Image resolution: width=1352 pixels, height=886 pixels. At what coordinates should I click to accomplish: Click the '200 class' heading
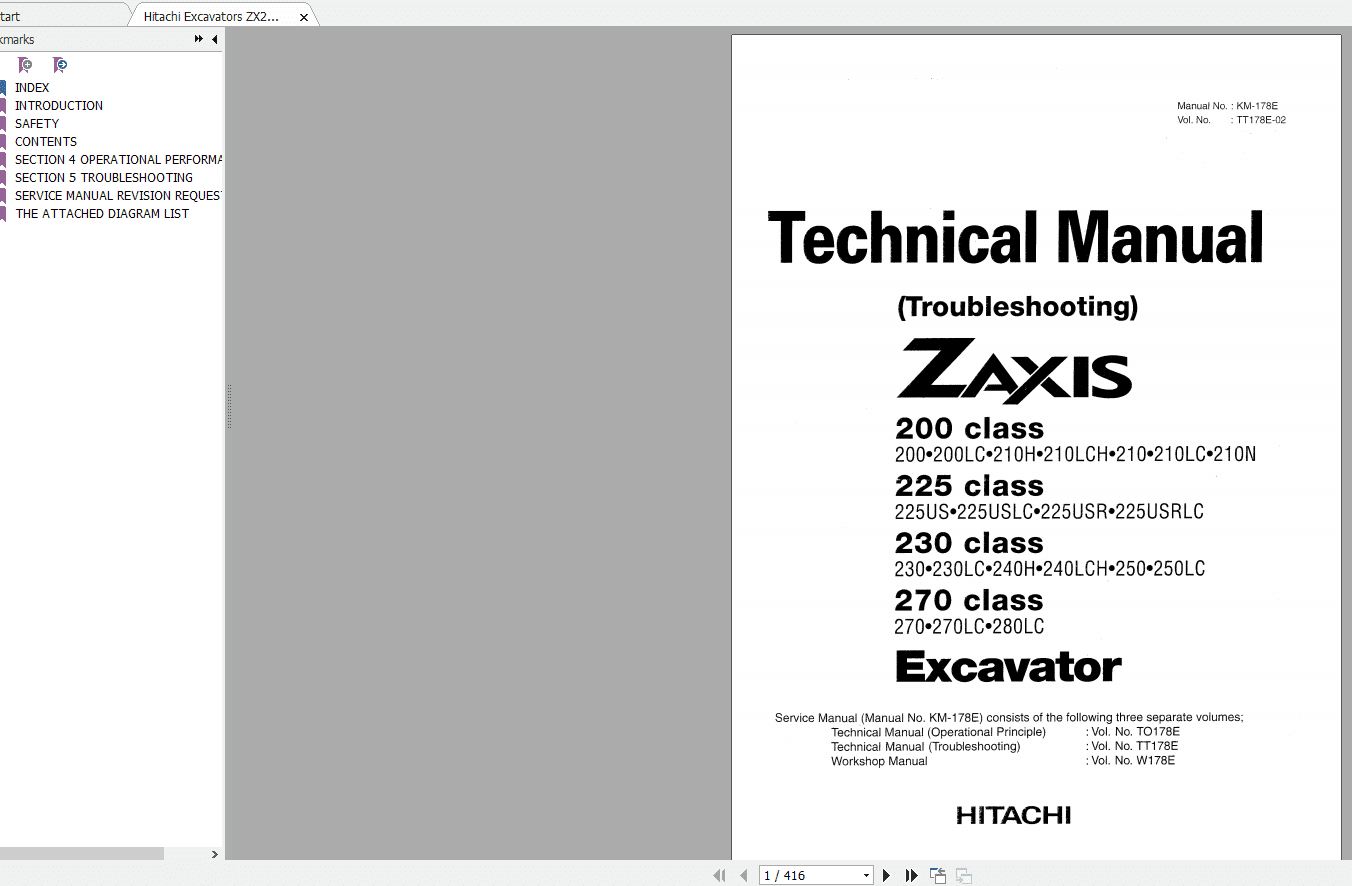coord(969,428)
